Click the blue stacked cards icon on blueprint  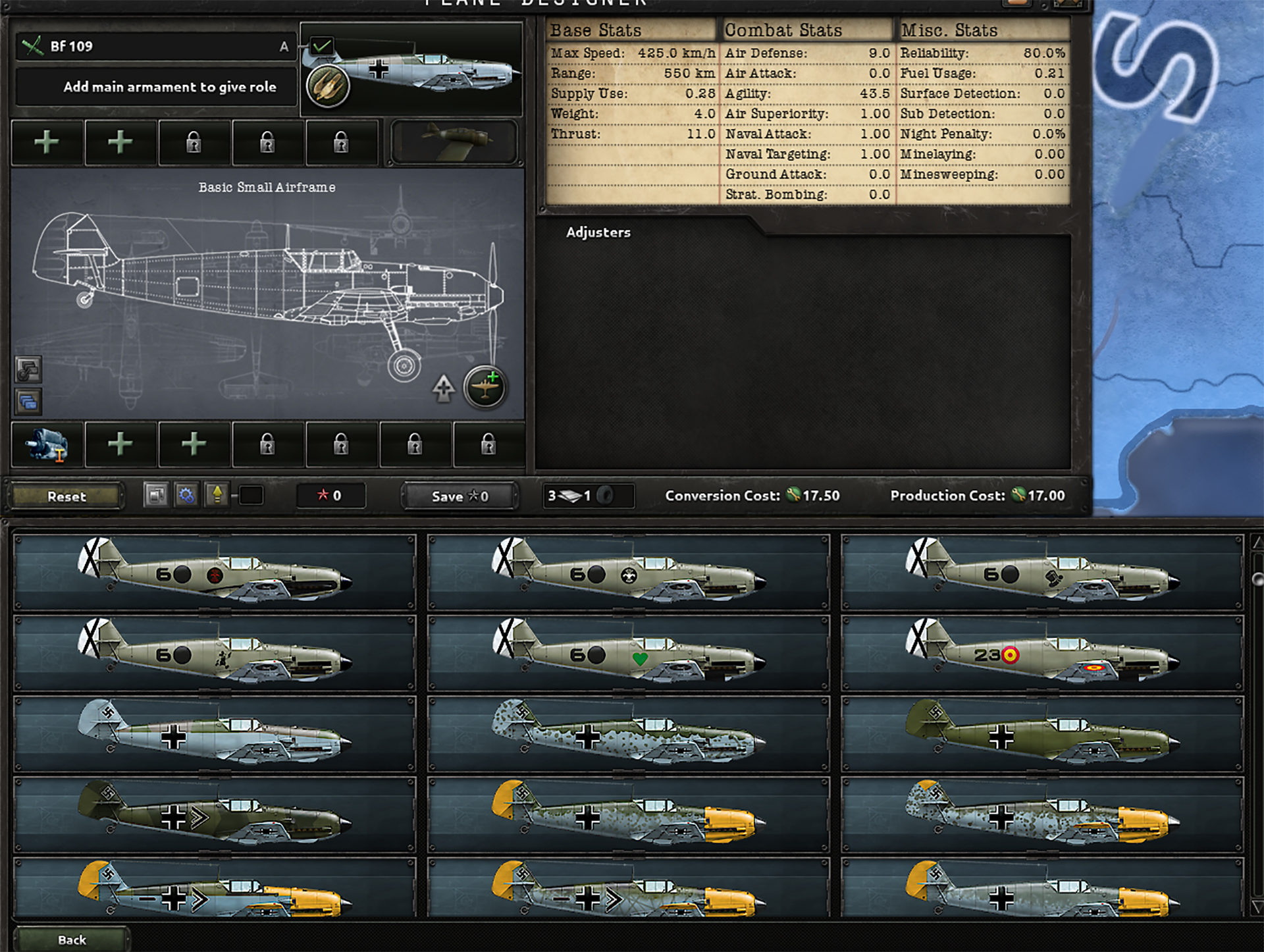[28, 401]
